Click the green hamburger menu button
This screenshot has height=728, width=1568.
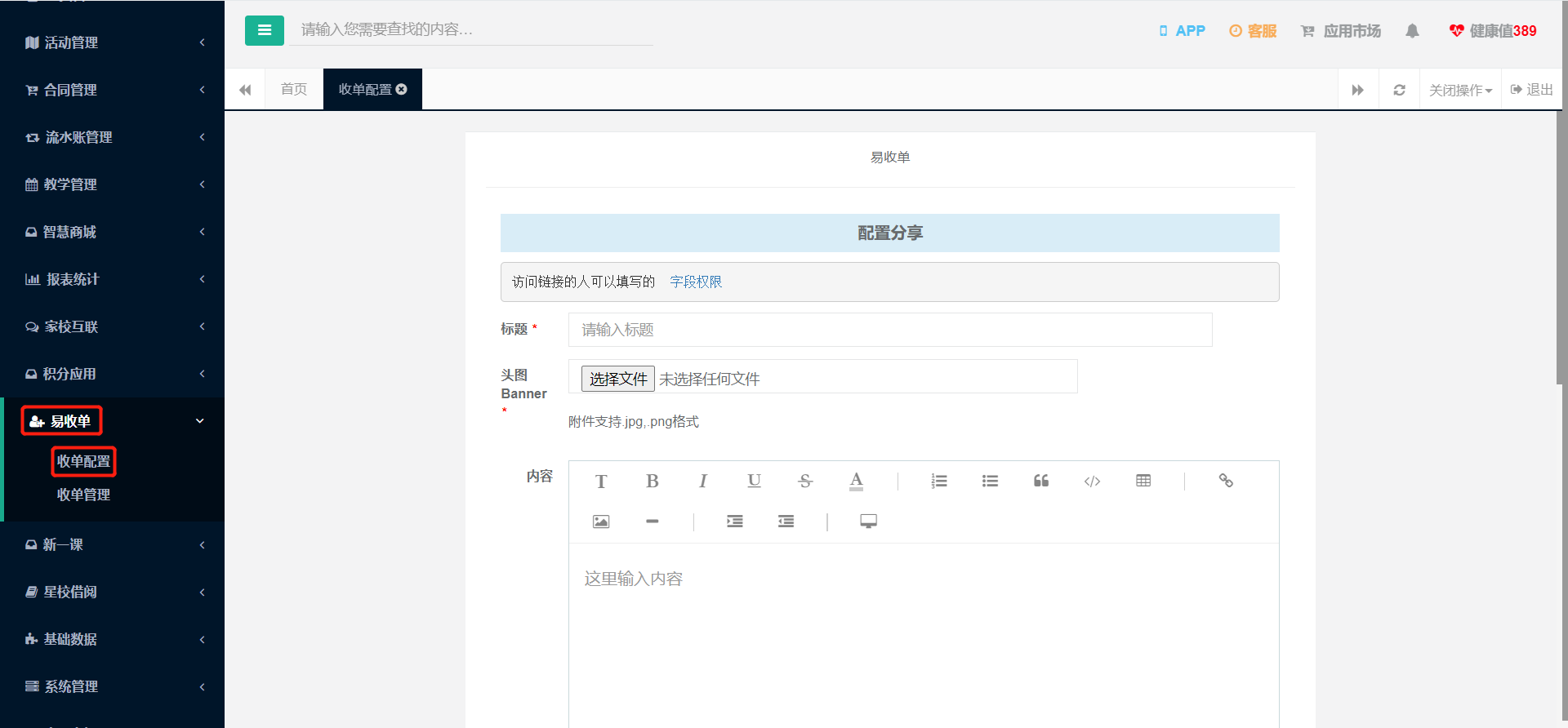tap(264, 30)
